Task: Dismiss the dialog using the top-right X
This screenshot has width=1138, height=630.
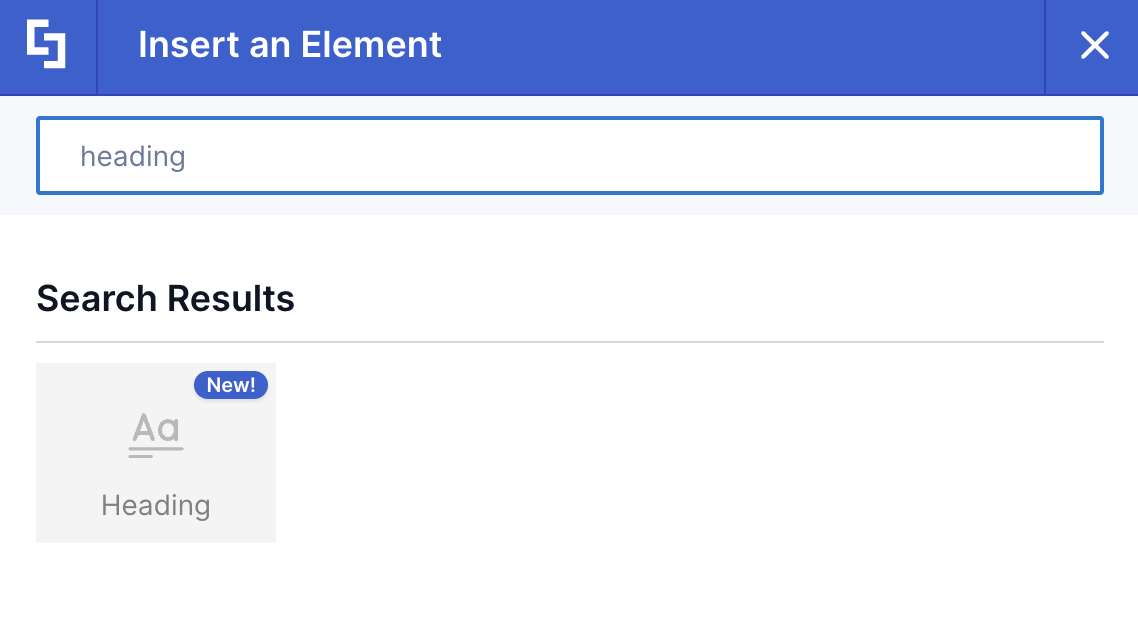Action: [1094, 45]
